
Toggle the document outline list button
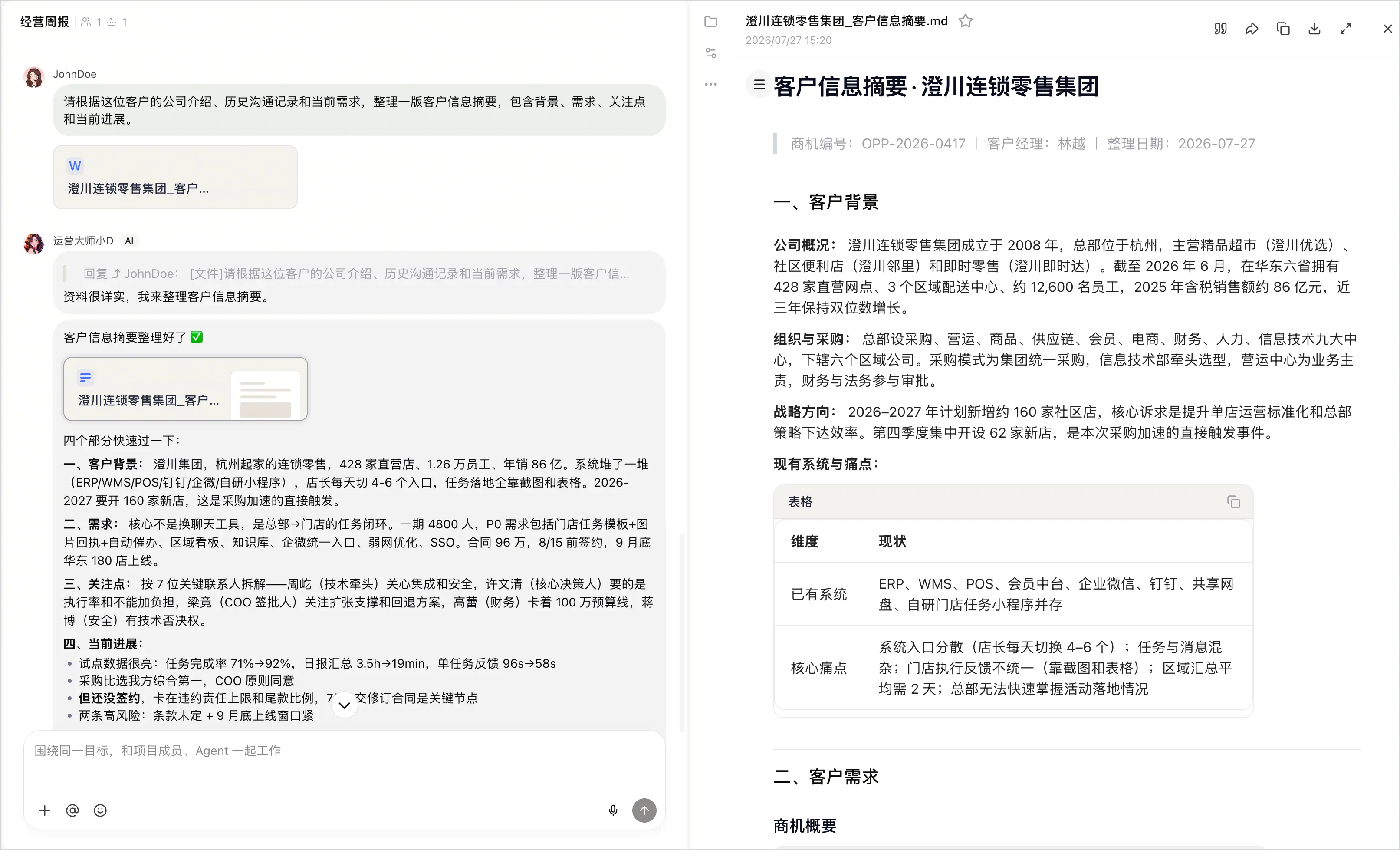tap(759, 85)
